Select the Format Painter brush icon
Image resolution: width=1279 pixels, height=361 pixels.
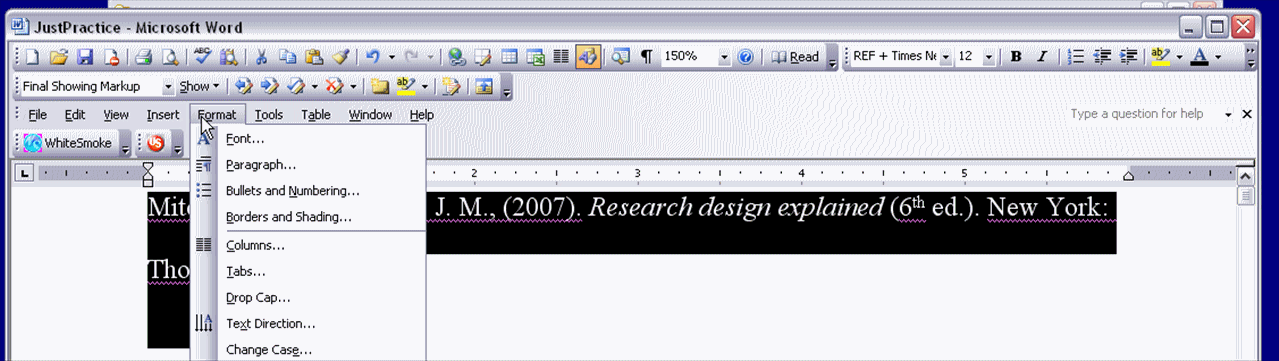(340, 57)
